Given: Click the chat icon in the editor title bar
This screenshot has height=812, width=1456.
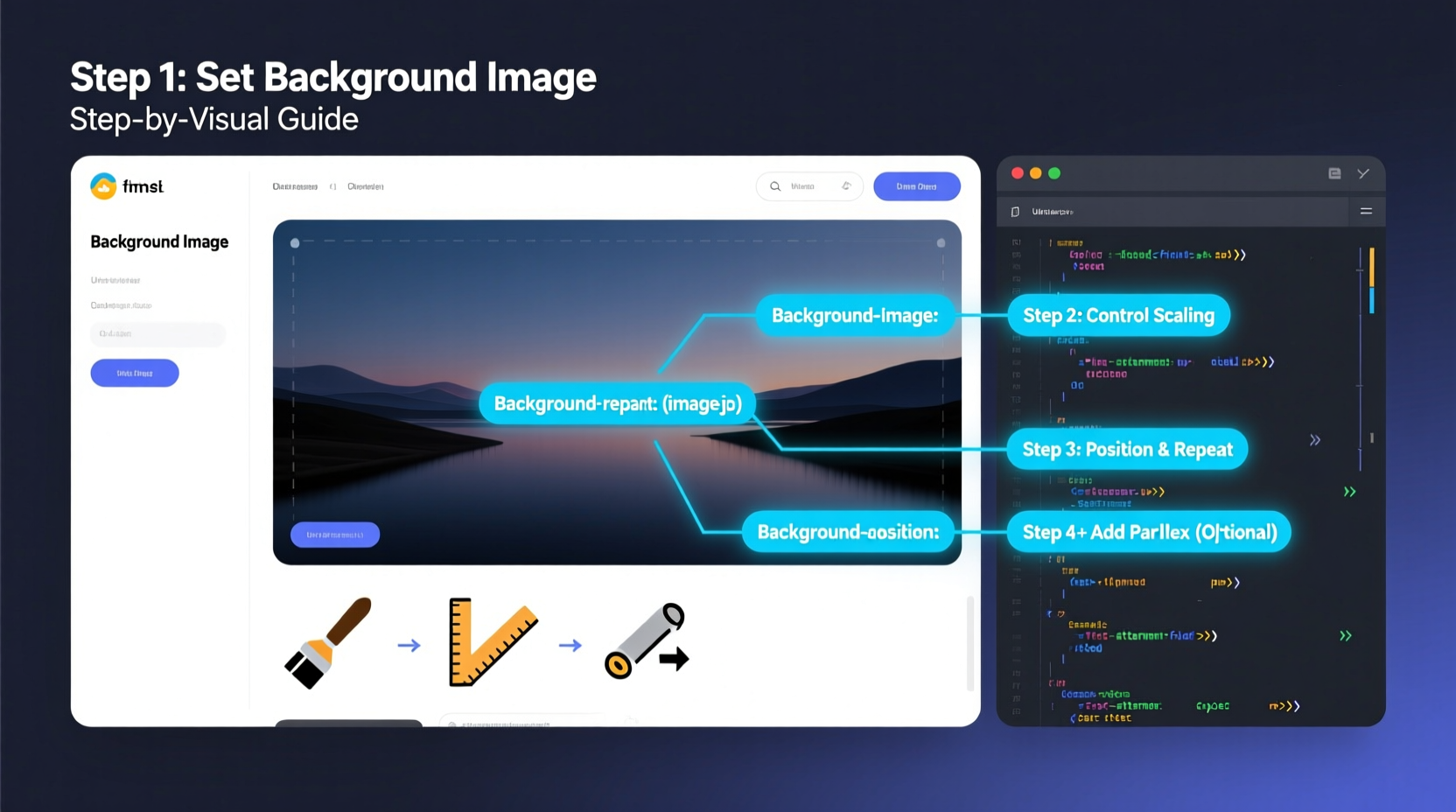Looking at the screenshot, I should [x=1335, y=174].
